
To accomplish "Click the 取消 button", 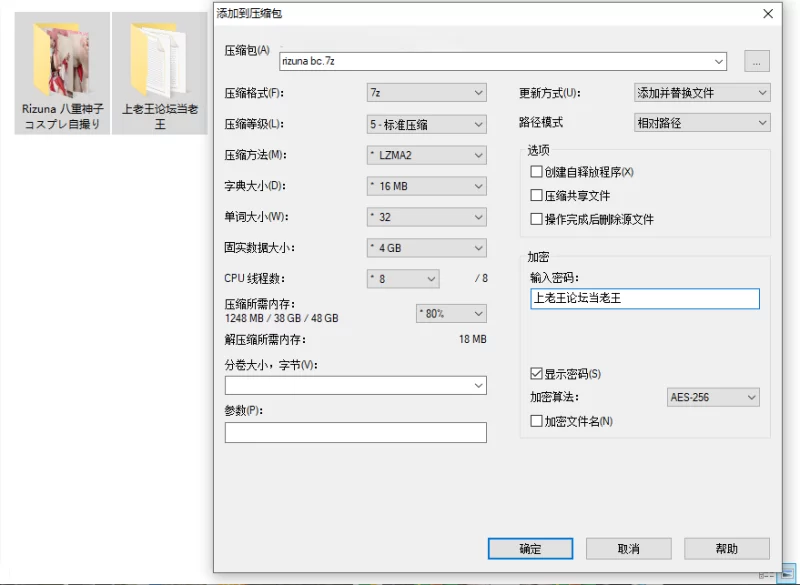I will [628, 549].
